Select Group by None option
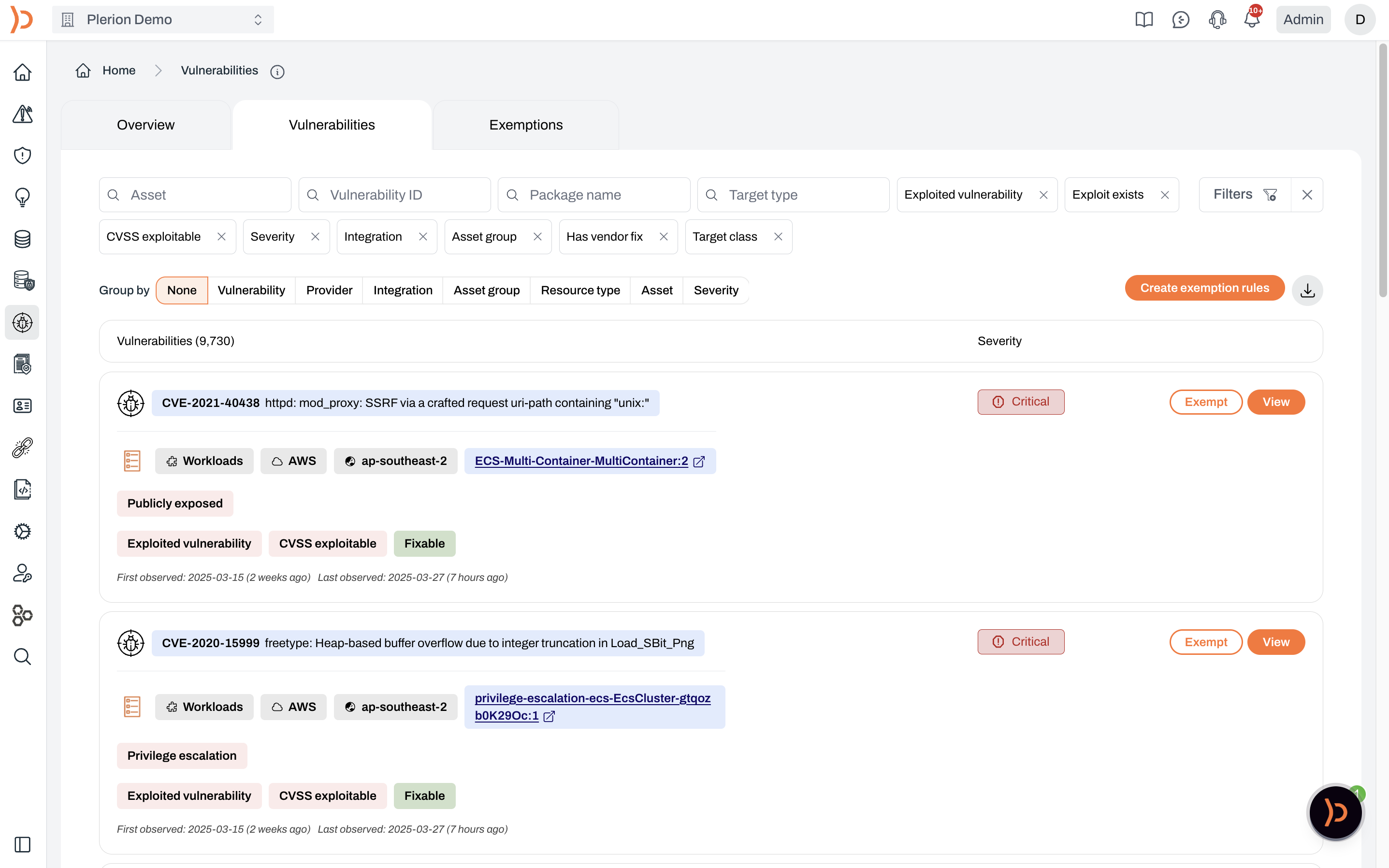This screenshot has width=1389, height=868. pos(181,290)
